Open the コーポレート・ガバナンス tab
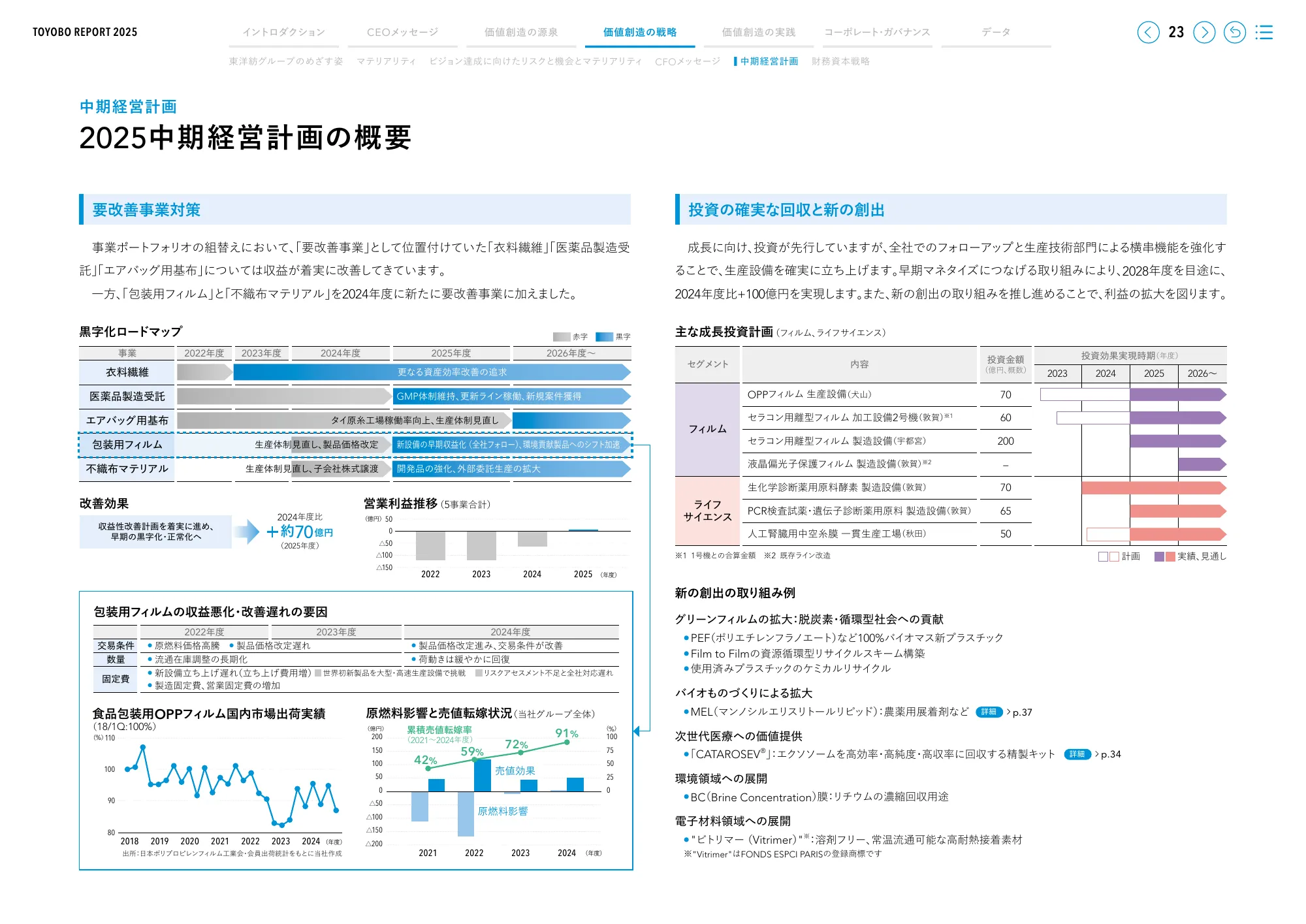1306x924 pixels. (877, 31)
